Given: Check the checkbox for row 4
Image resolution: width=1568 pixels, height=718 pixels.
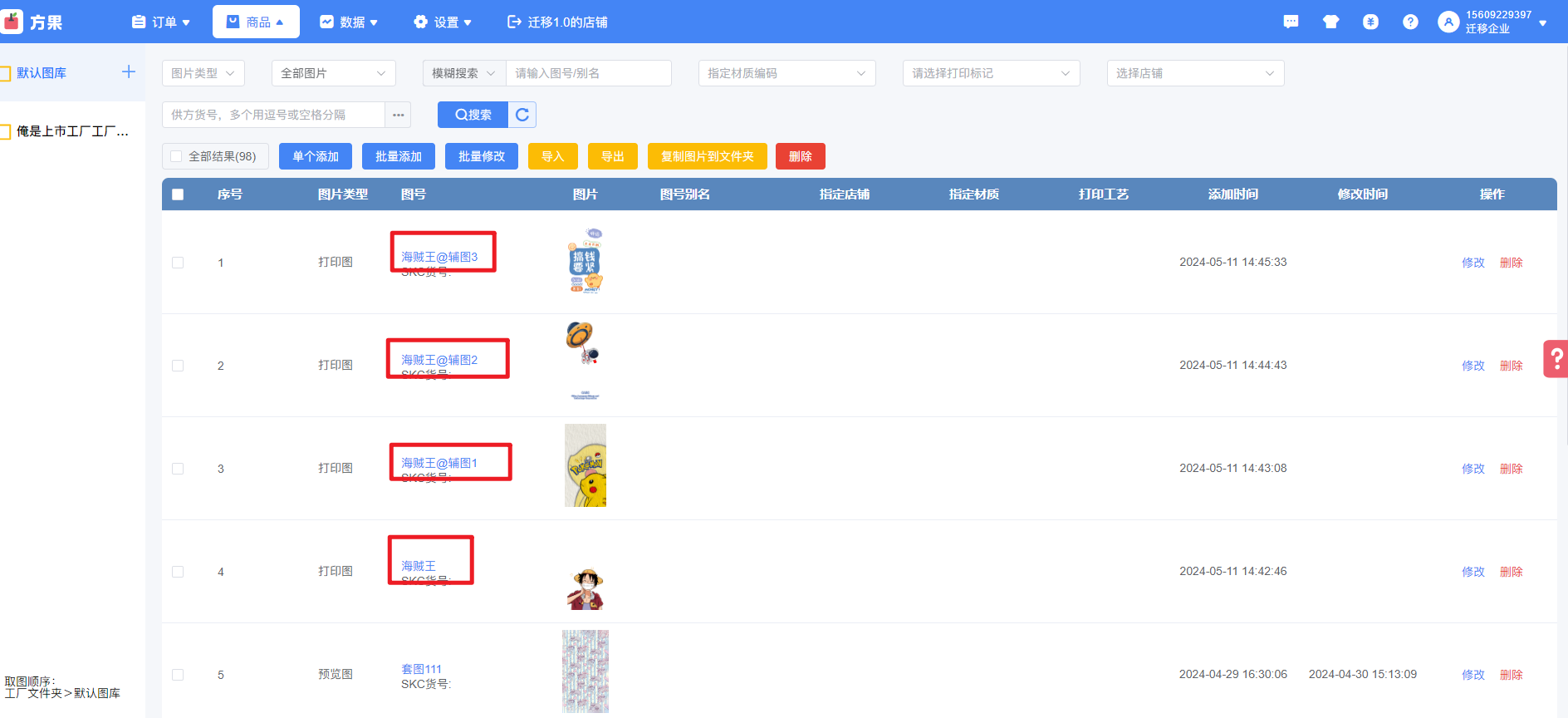Looking at the screenshot, I should [178, 572].
